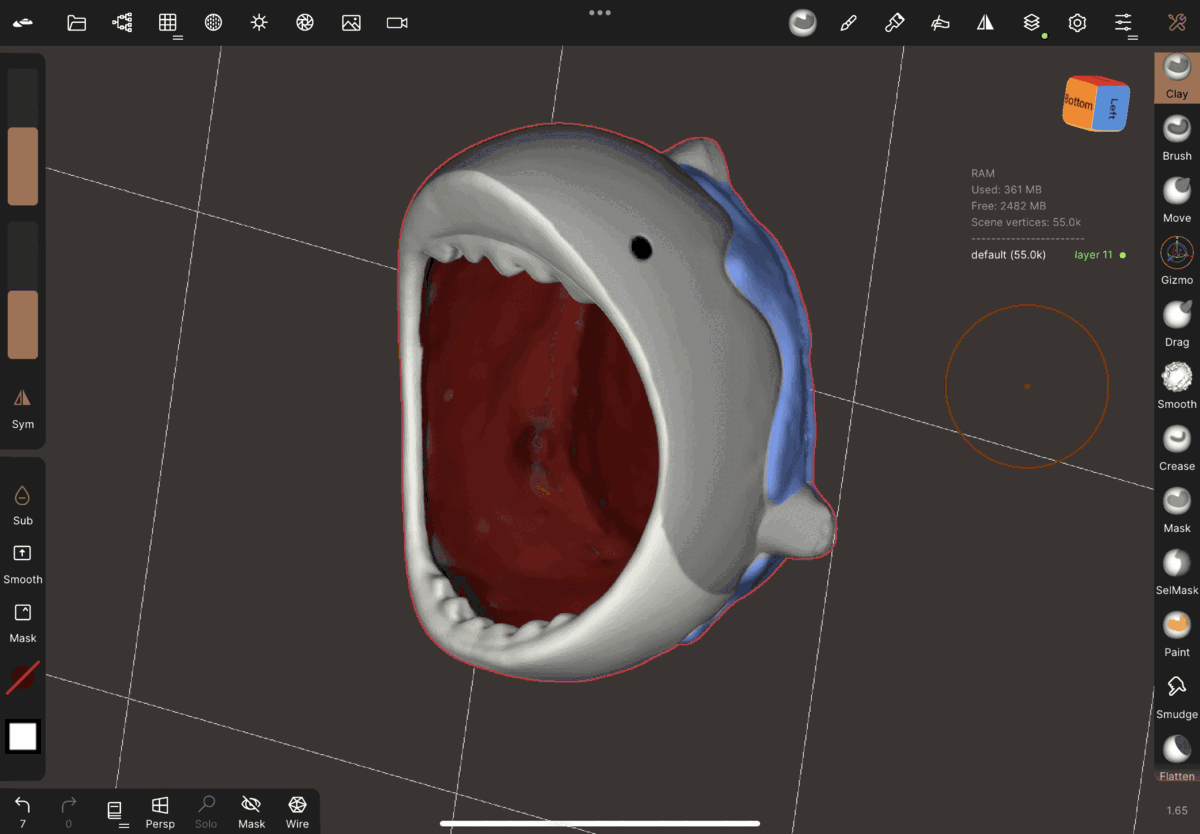The height and width of the screenshot is (834, 1200).
Task: Open the dark red material color swatch
Action: coord(23,677)
